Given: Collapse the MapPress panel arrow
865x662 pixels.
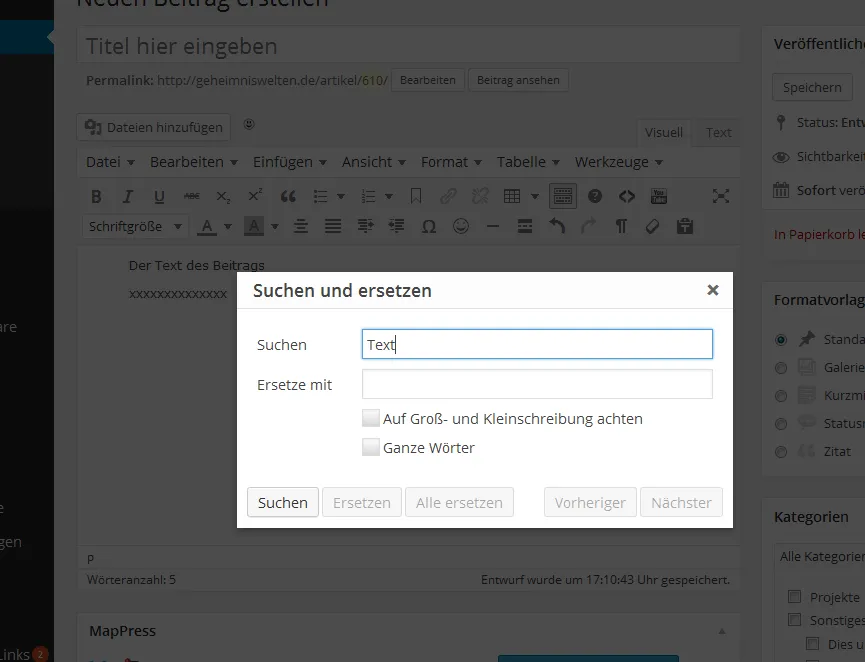Looking at the screenshot, I should pyautogui.click(x=722, y=631).
